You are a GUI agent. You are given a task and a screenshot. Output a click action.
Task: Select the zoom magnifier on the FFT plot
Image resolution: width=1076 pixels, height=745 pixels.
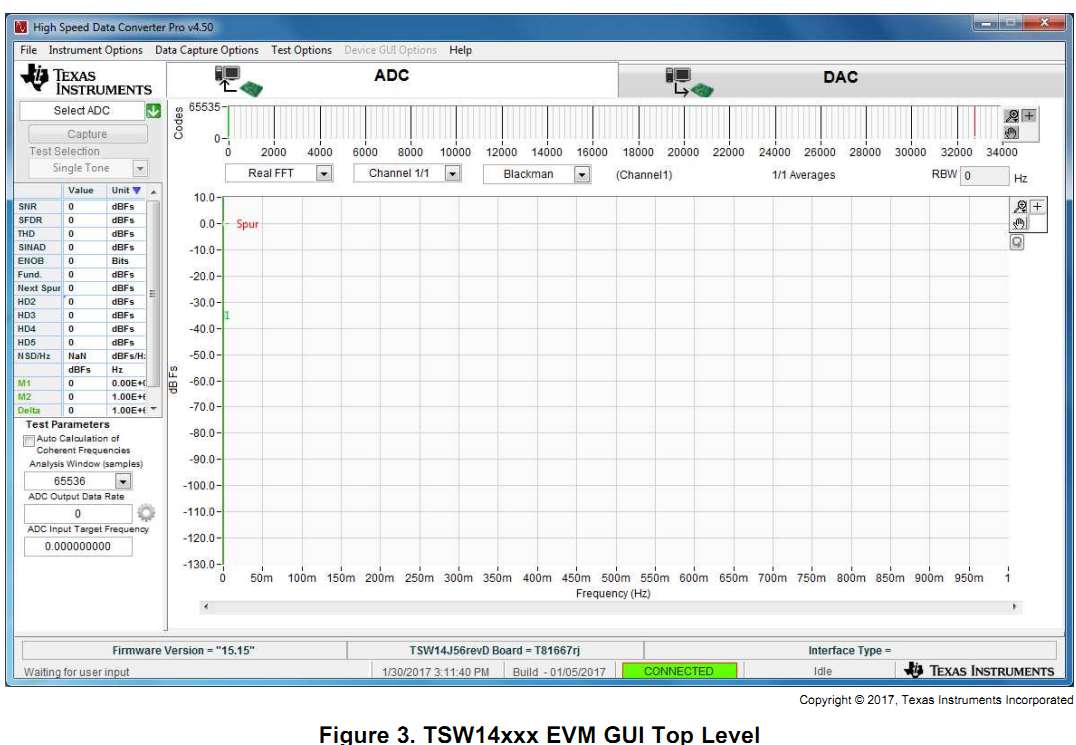click(x=1020, y=206)
